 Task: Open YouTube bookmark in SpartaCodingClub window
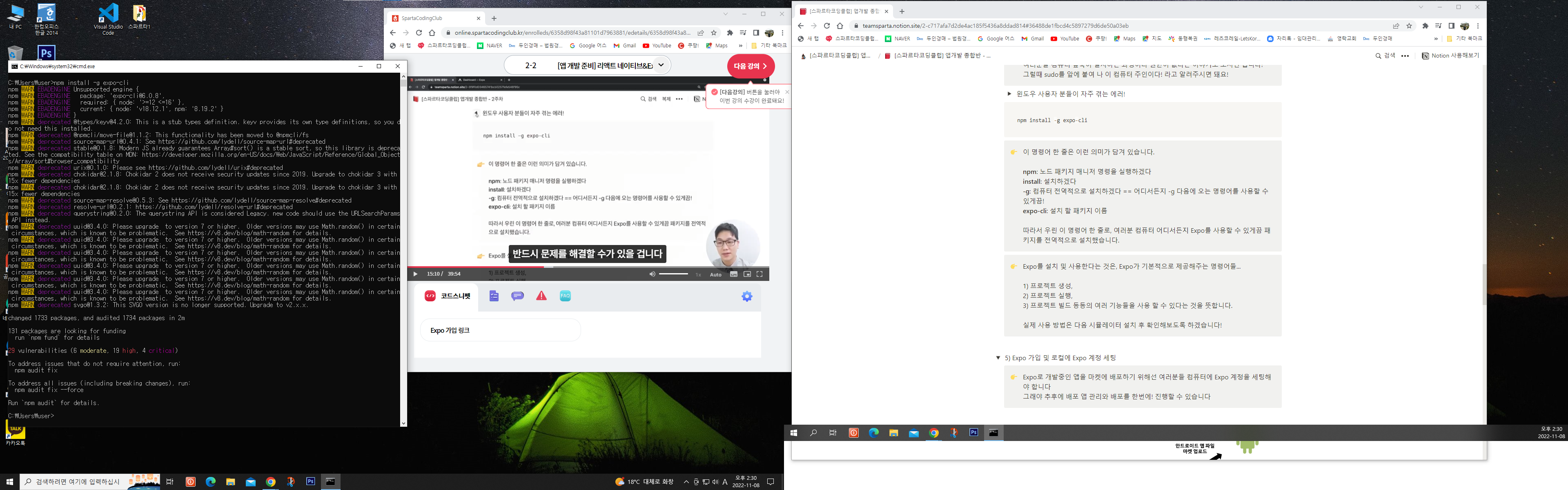[657, 46]
